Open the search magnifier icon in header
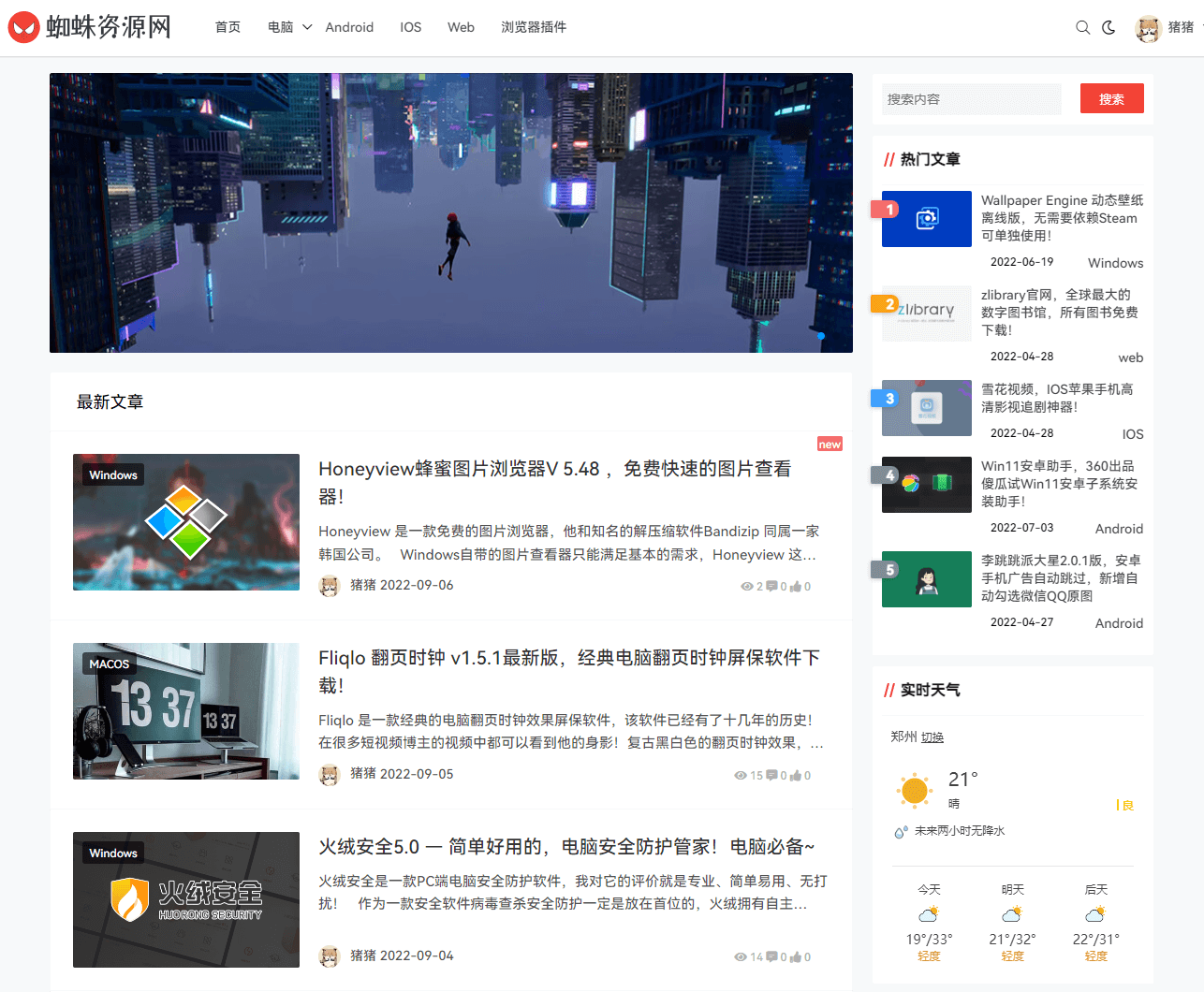This screenshot has height=992, width=1204. pyautogui.click(x=1083, y=27)
